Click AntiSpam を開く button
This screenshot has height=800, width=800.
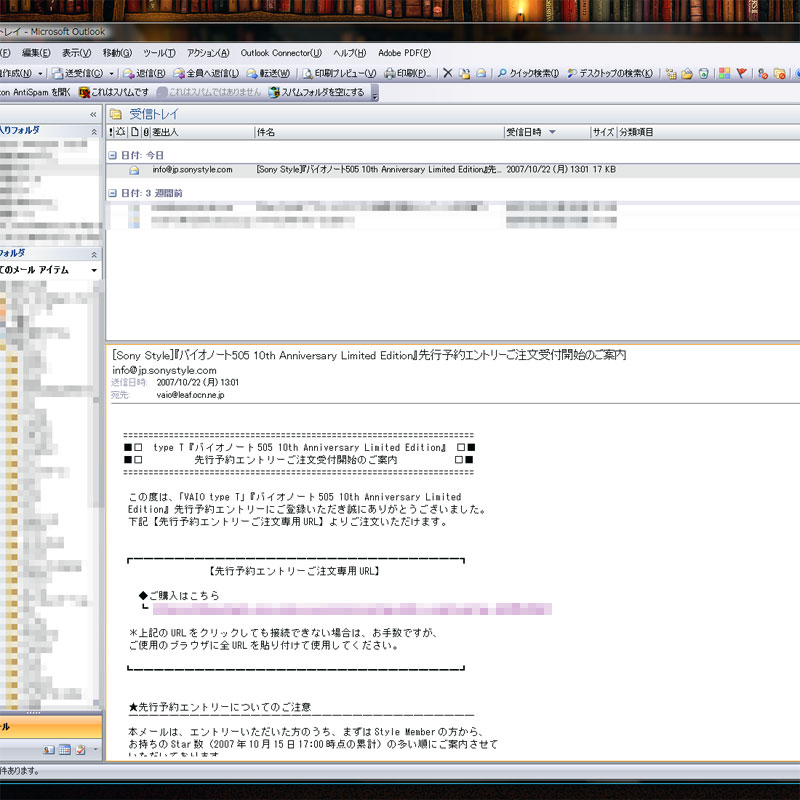tap(36, 92)
